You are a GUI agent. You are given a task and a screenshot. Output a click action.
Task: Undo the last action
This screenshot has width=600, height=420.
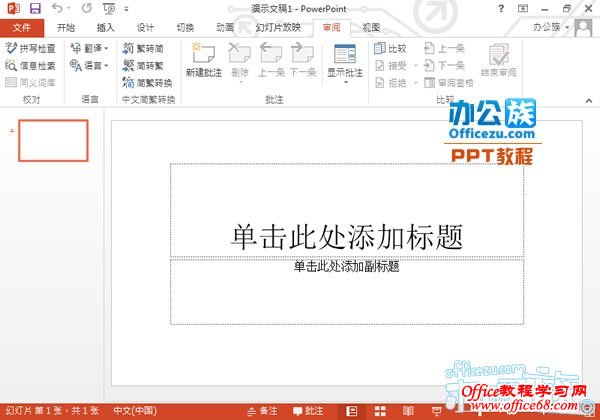click(x=57, y=8)
